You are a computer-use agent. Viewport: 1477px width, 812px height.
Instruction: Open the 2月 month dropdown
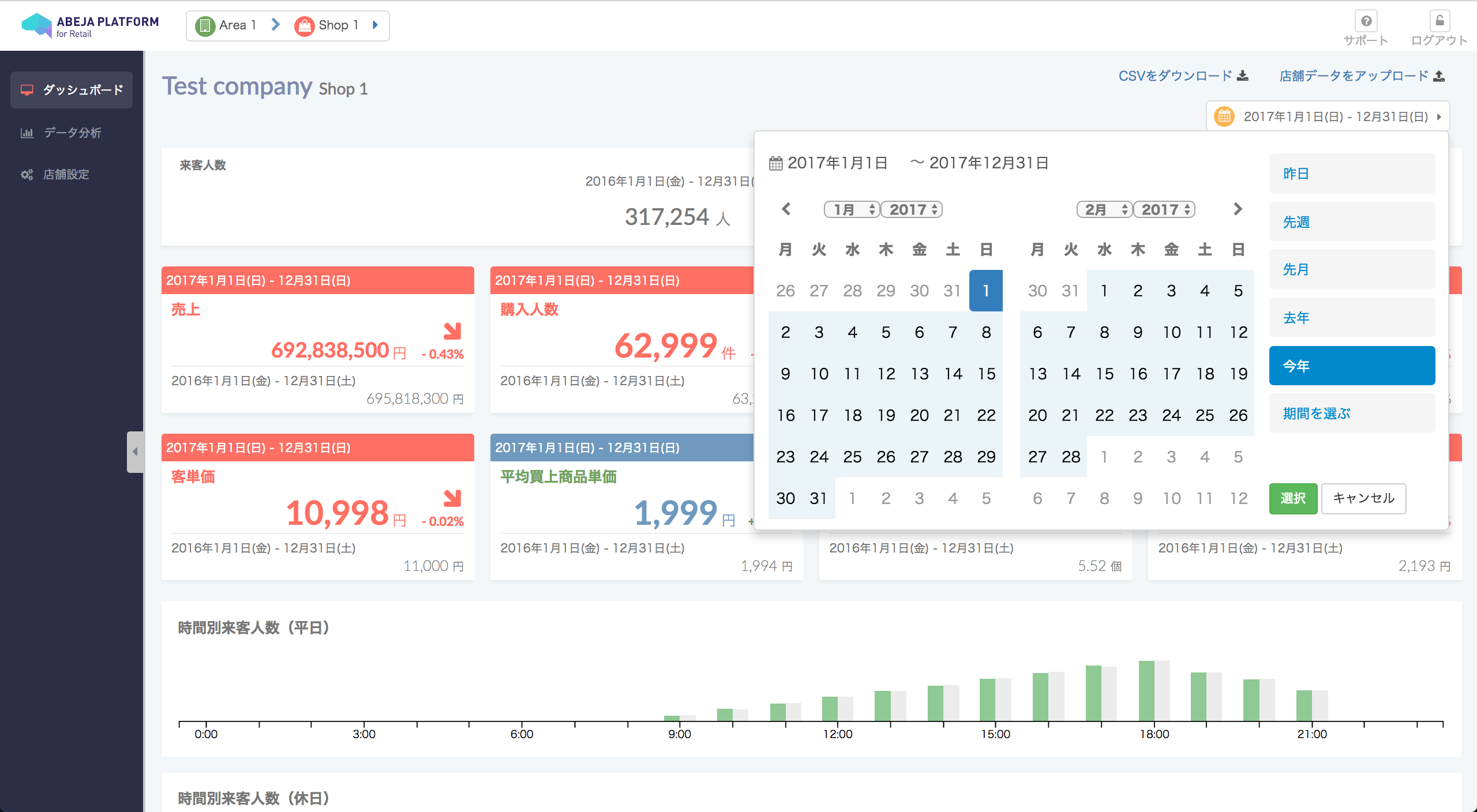tap(1104, 209)
